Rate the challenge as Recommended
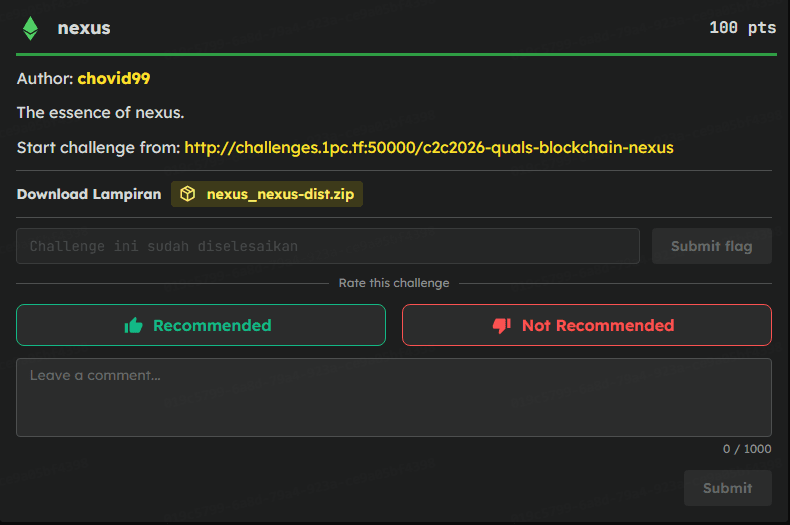 [200, 325]
